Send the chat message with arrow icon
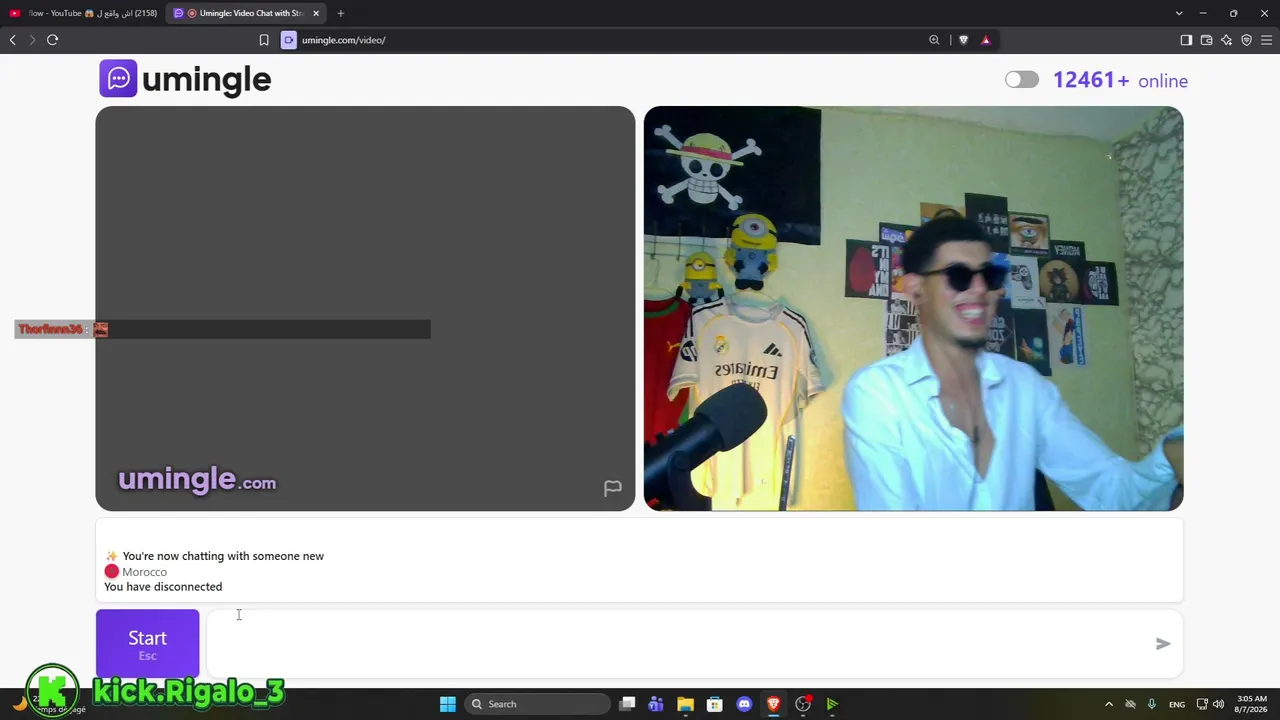This screenshot has height=720, width=1280. tap(1163, 644)
